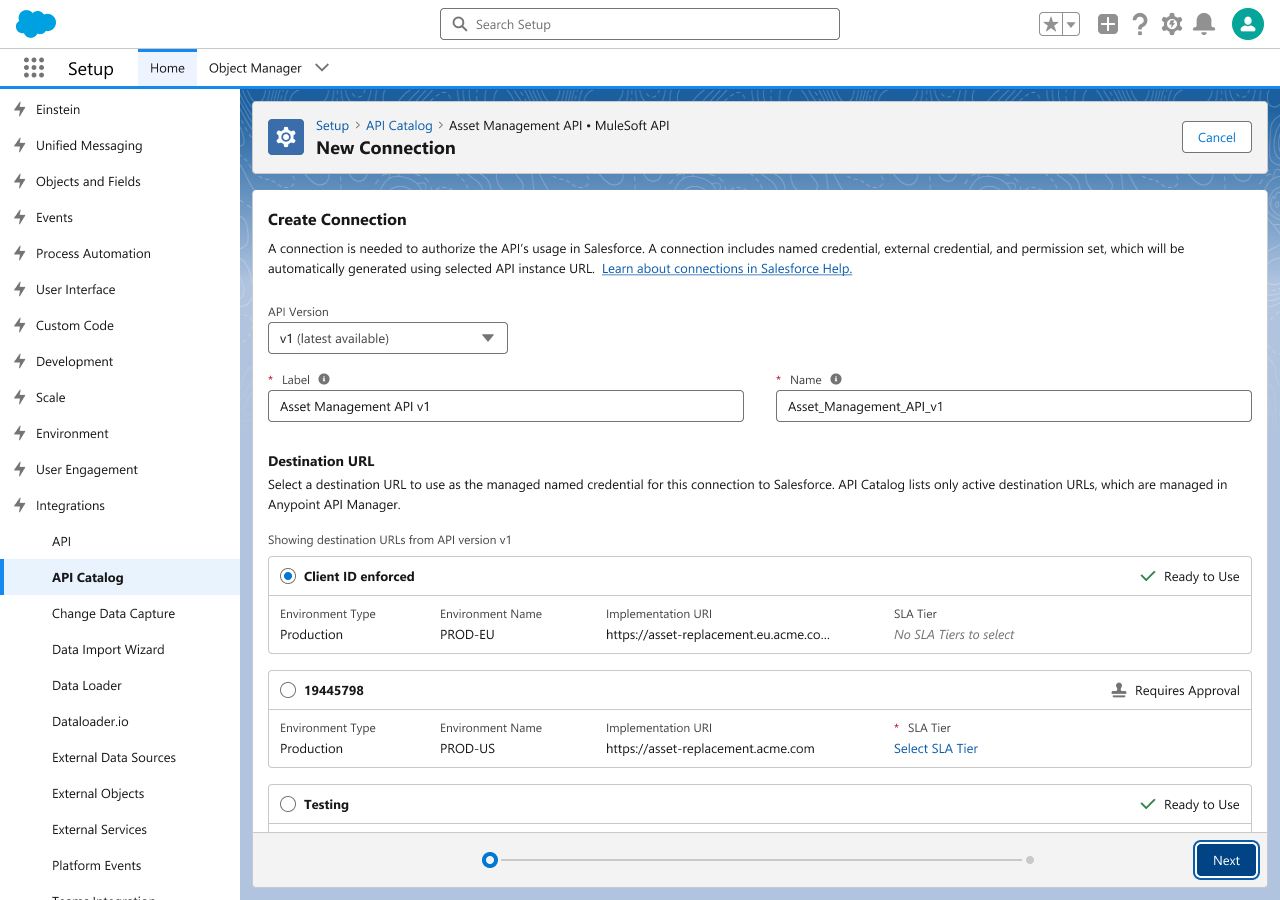Click the Salesforce cloud logo
Viewport: 1280px width, 900px height.
click(x=35, y=23)
